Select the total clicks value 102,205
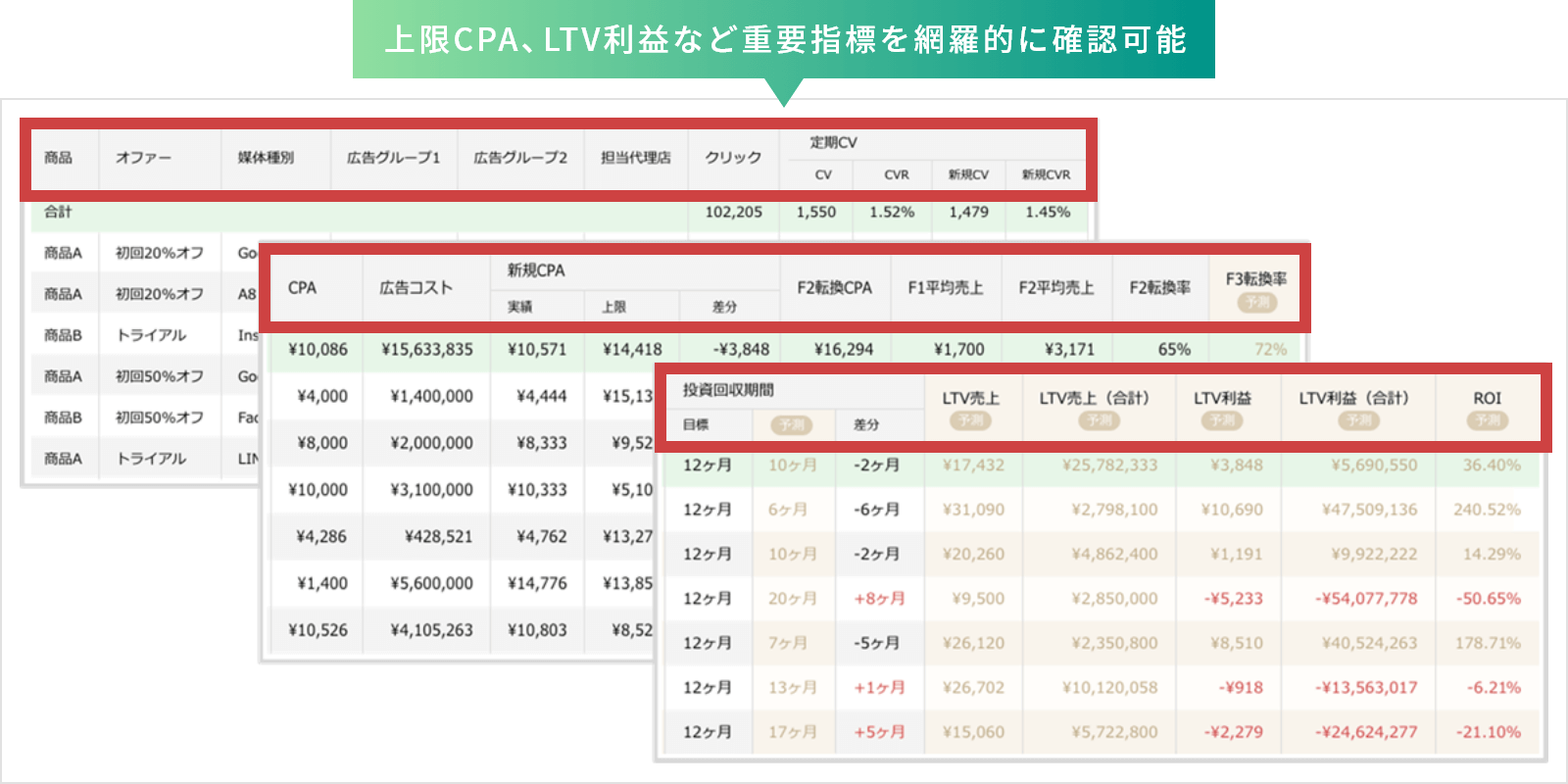The width and height of the screenshot is (1568, 784). pos(734,212)
